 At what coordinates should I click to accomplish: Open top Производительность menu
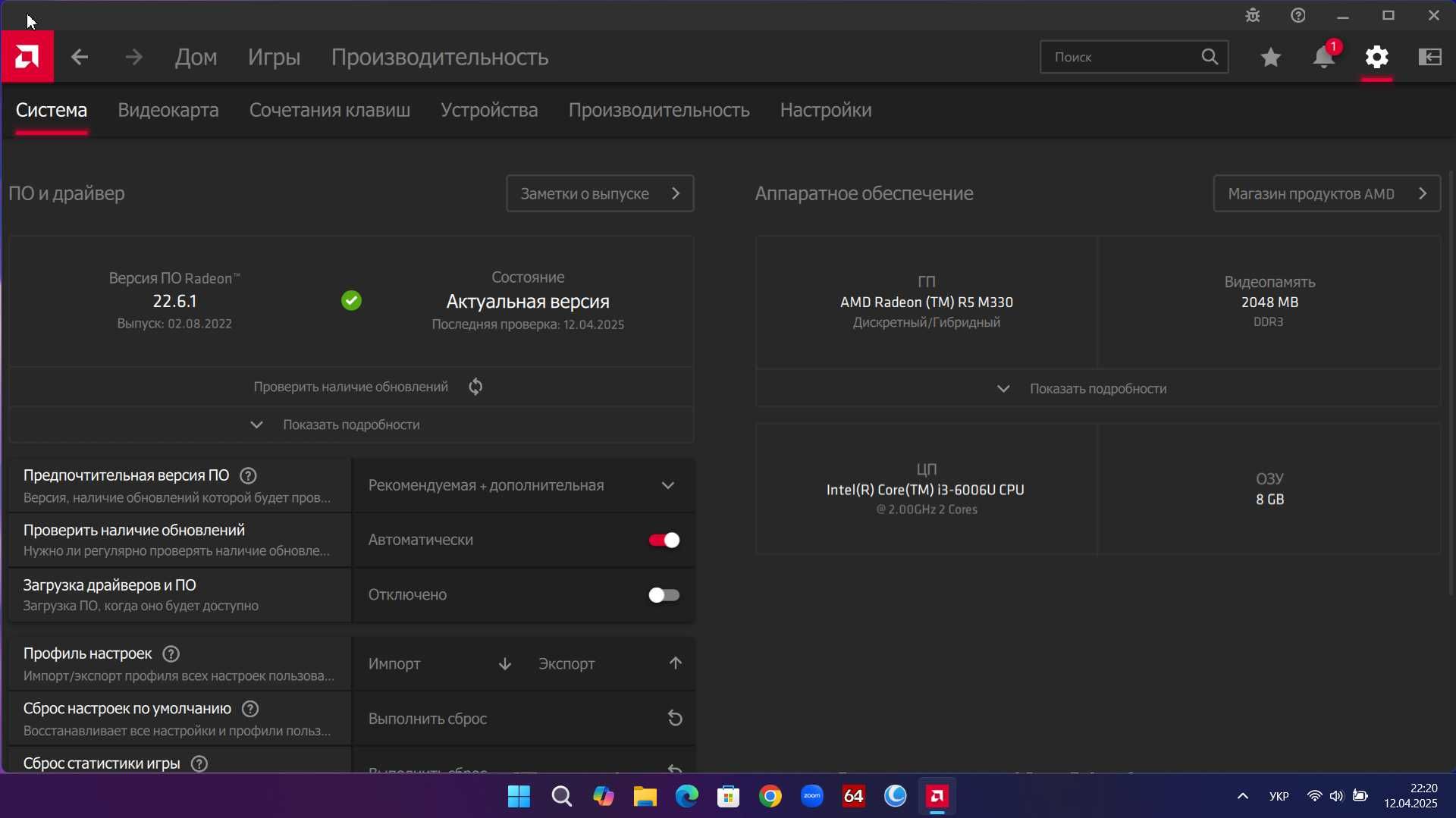(x=440, y=57)
